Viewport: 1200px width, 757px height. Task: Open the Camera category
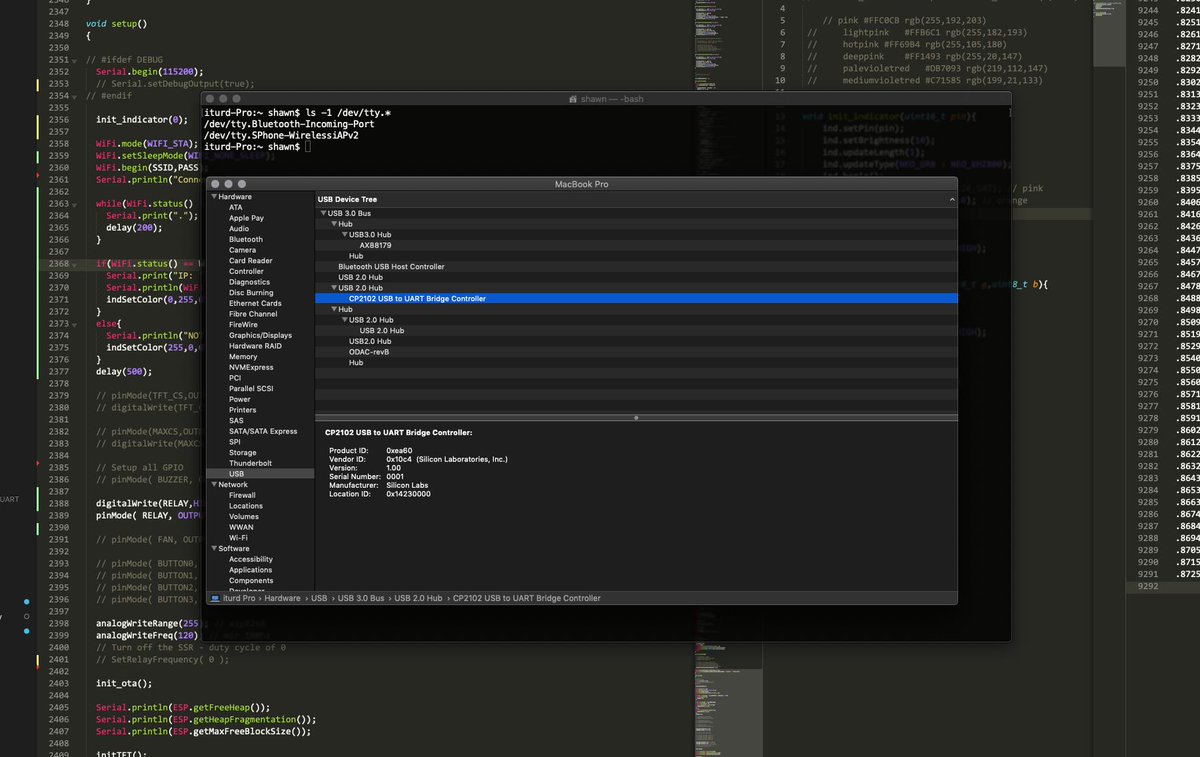point(243,250)
